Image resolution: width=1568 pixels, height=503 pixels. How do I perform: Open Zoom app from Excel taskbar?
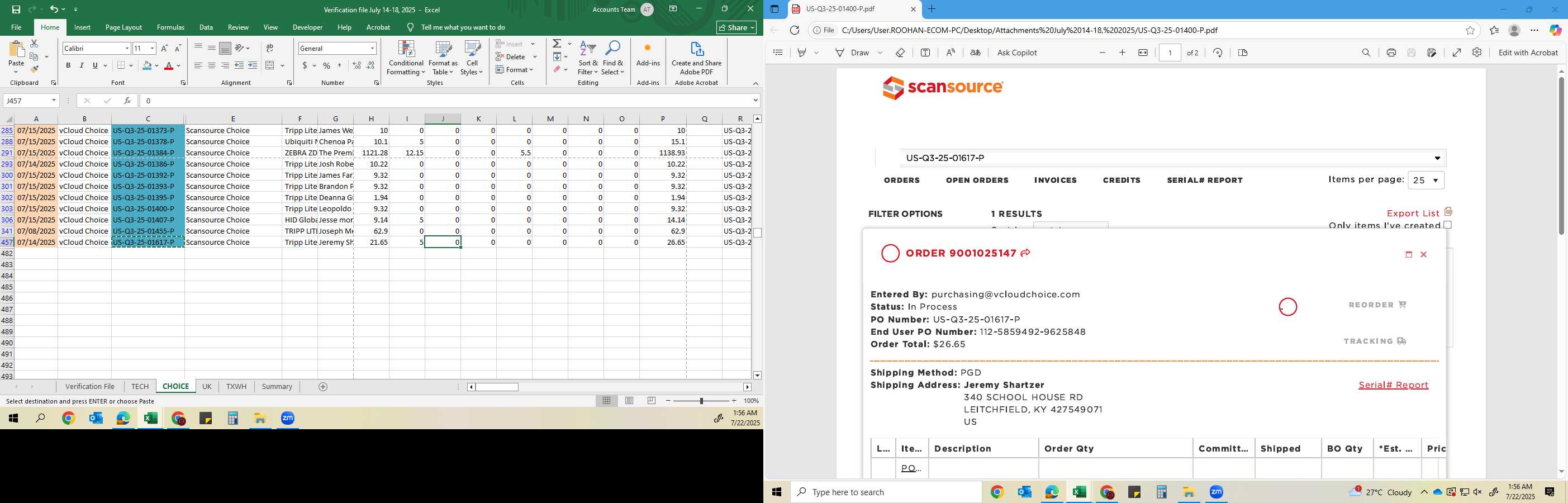288,419
